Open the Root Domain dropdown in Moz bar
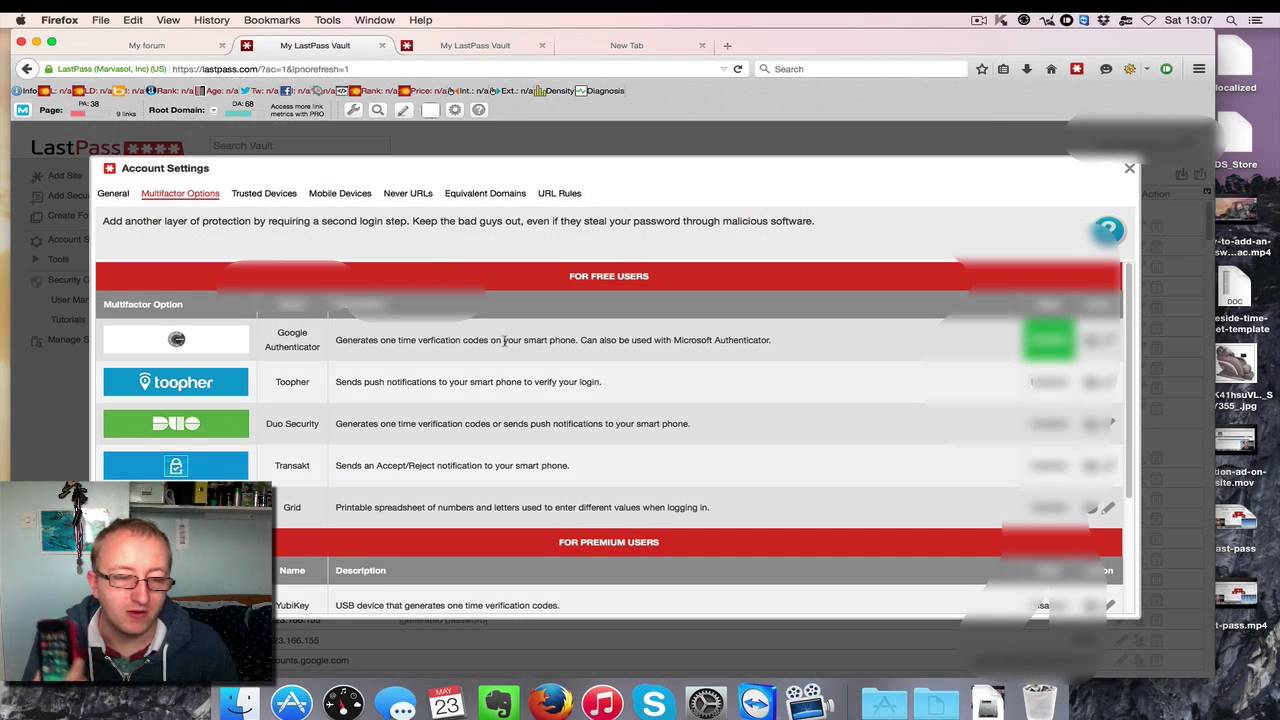 click(213, 110)
